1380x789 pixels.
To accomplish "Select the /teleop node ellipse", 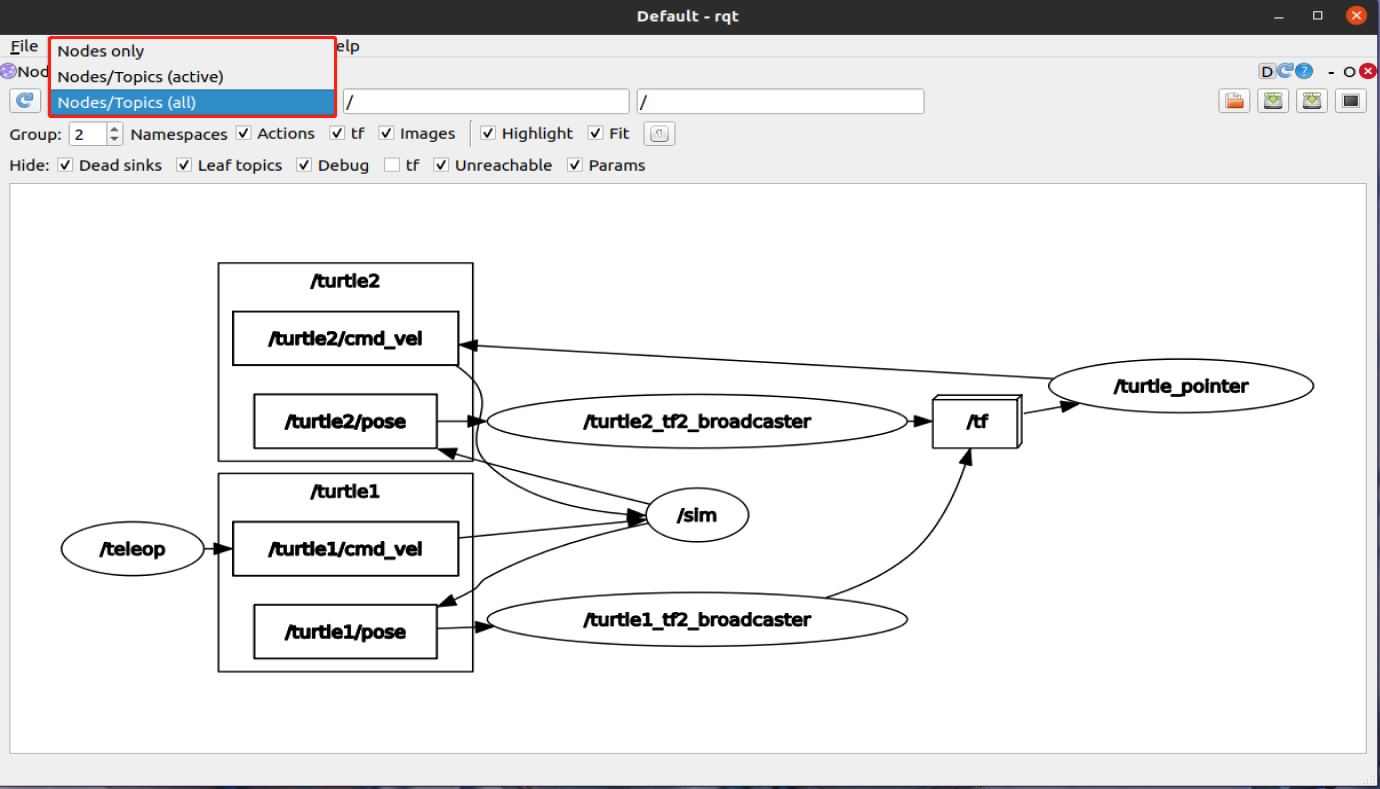I will click(132, 549).
